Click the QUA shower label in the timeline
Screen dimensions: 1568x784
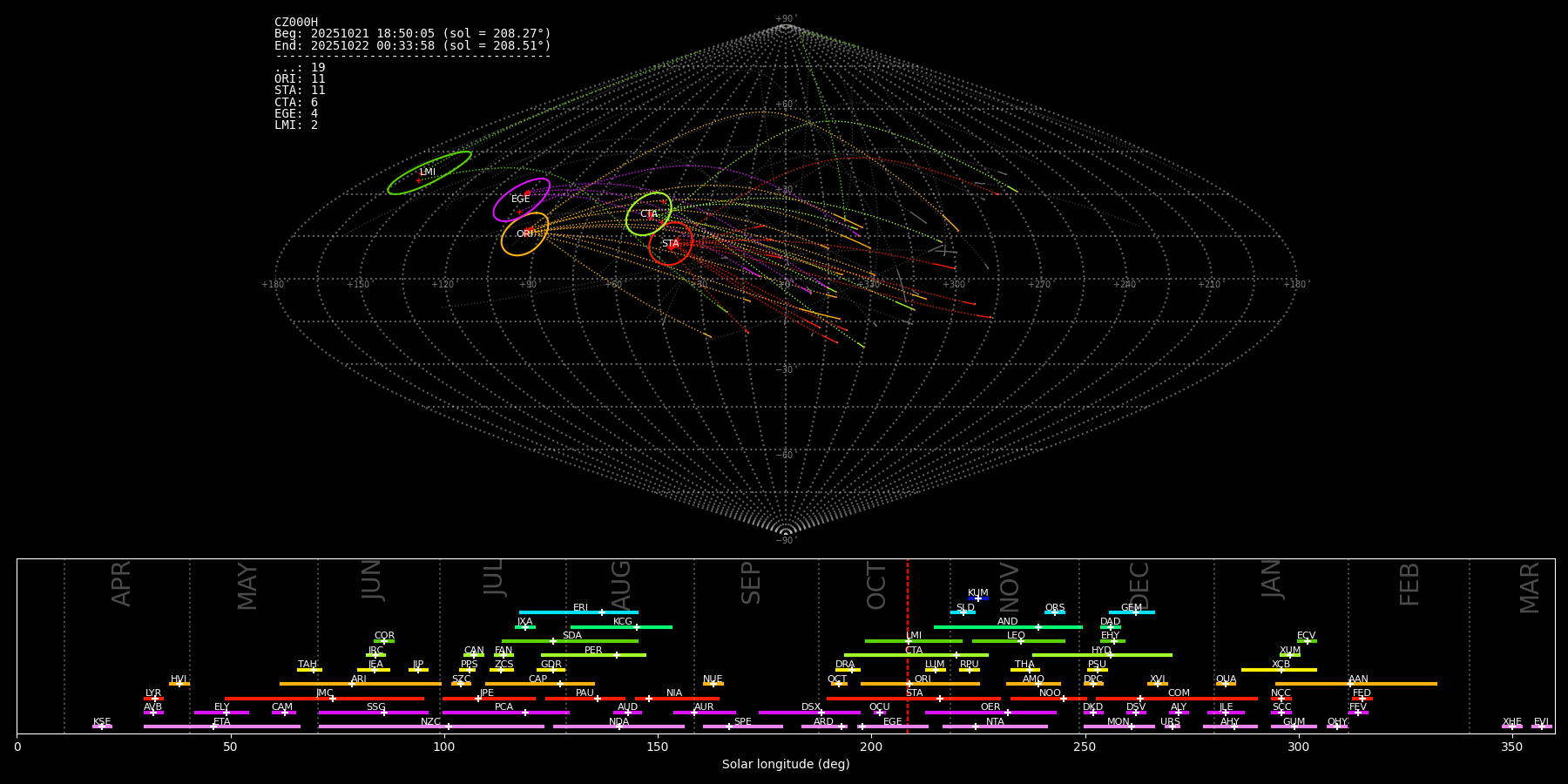coord(1226,679)
